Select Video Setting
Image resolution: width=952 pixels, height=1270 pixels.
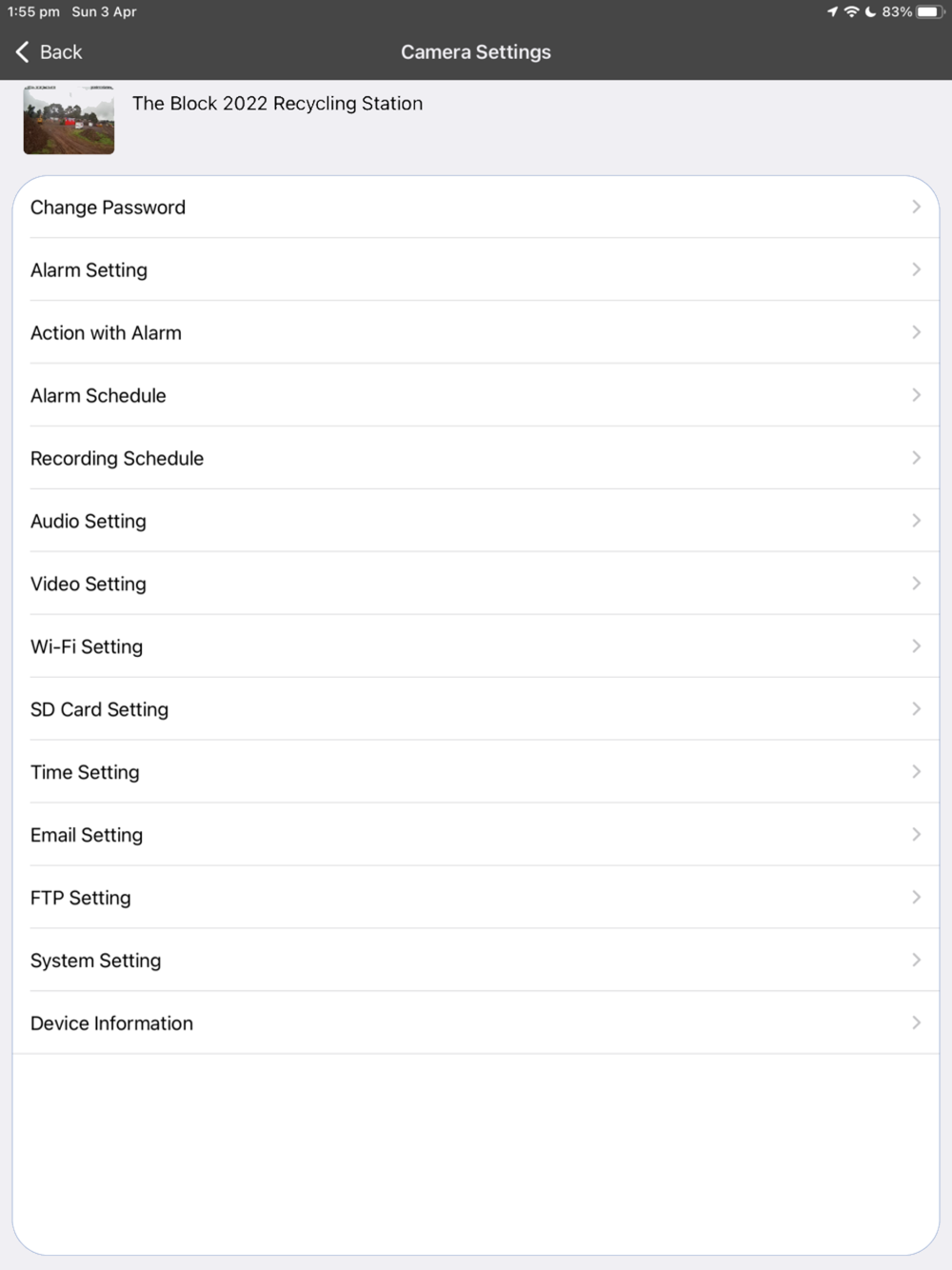(89, 584)
